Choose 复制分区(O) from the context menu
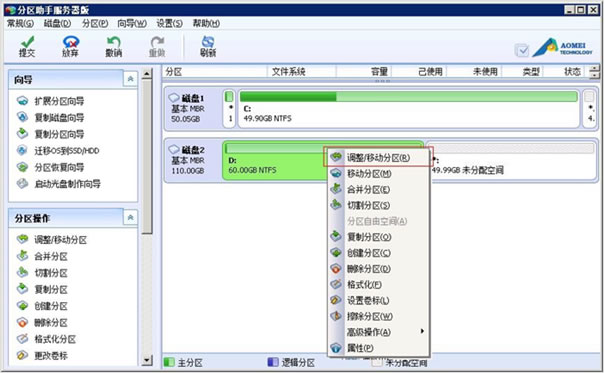 (378, 237)
